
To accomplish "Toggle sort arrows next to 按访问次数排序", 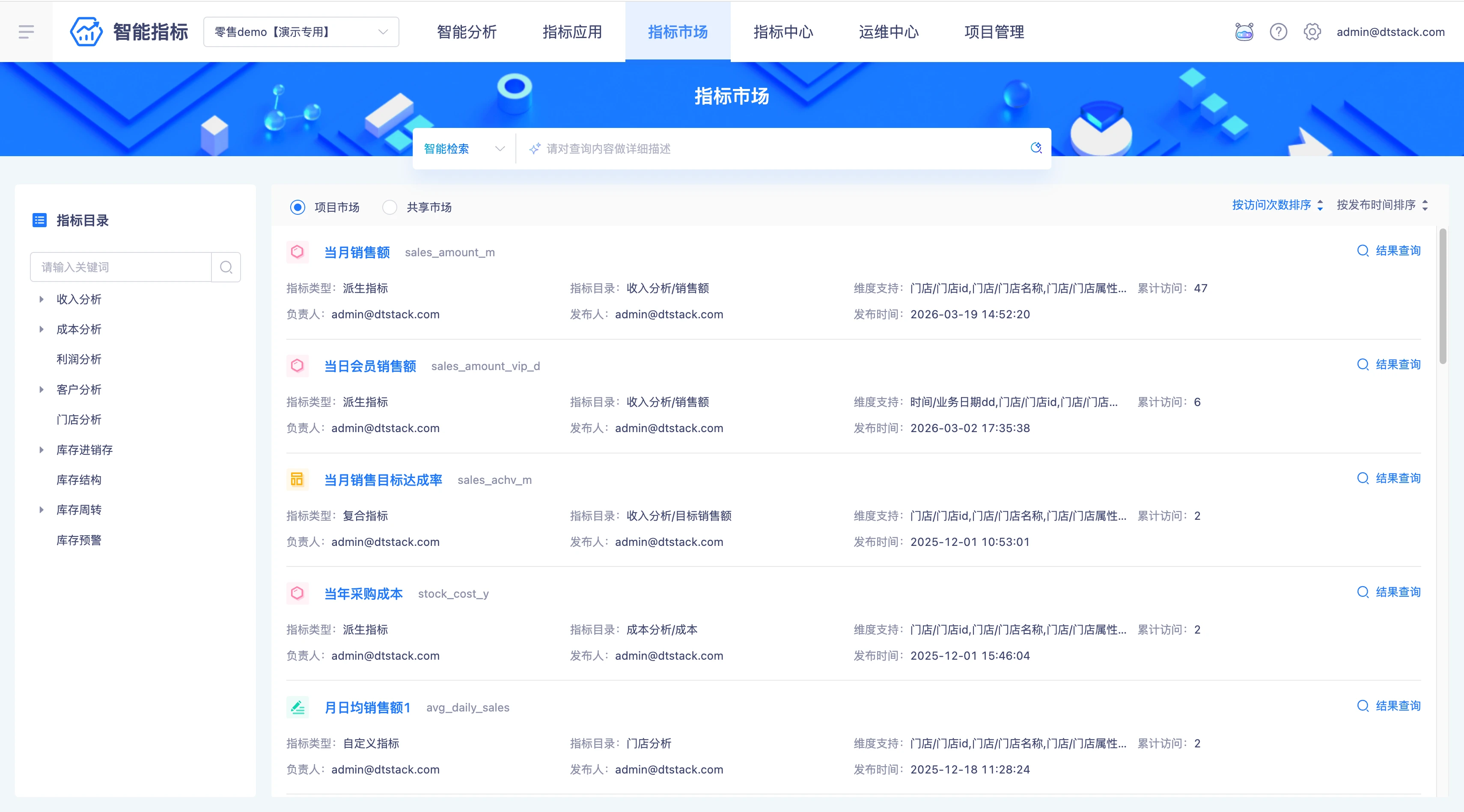I will (1320, 205).
